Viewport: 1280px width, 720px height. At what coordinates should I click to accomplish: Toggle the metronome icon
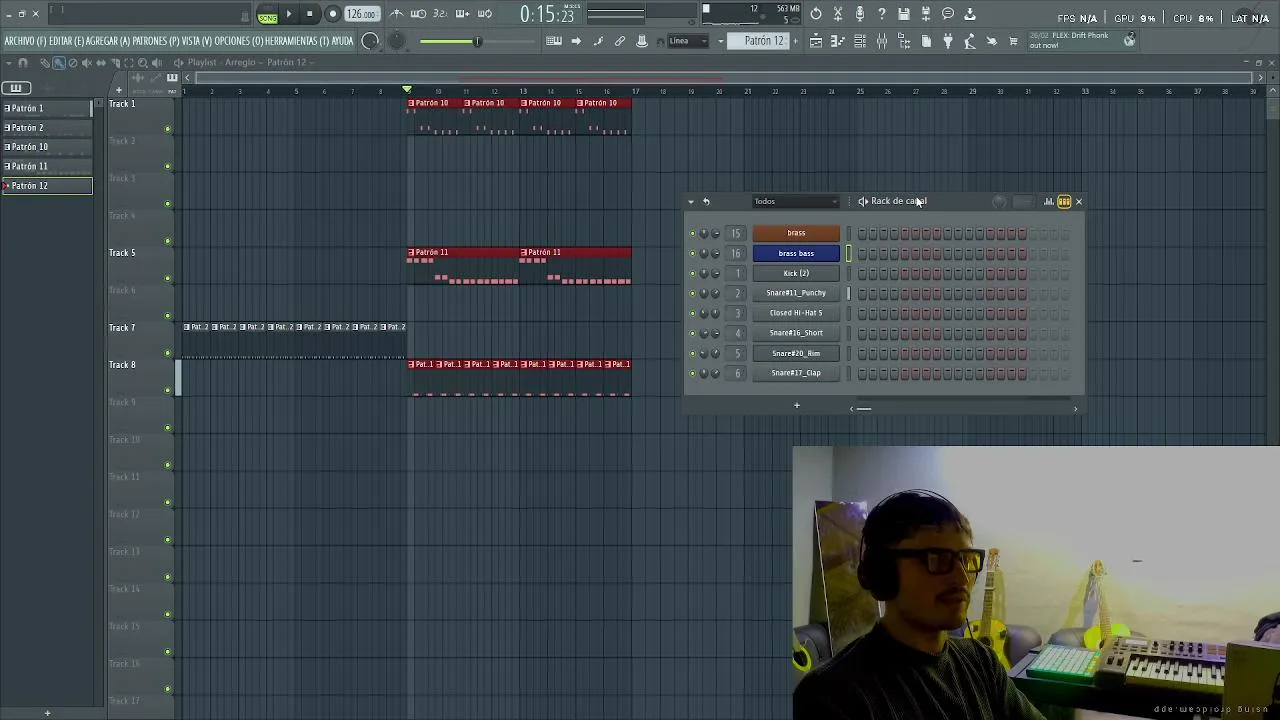tap(397, 14)
